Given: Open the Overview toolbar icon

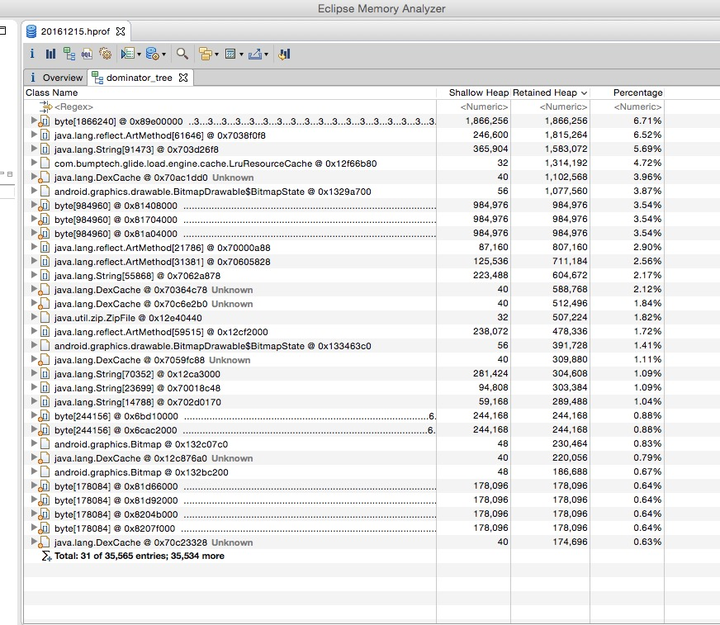Looking at the screenshot, I should pos(32,54).
